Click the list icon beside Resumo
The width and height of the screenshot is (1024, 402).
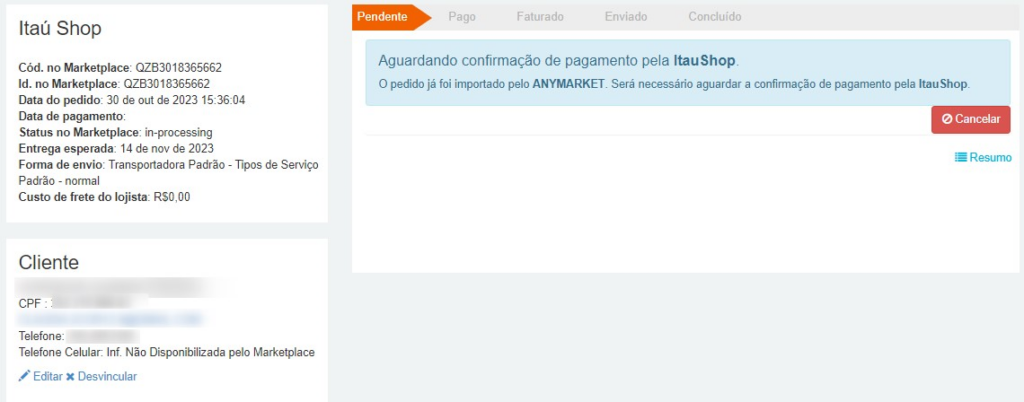[x=961, y=157]
